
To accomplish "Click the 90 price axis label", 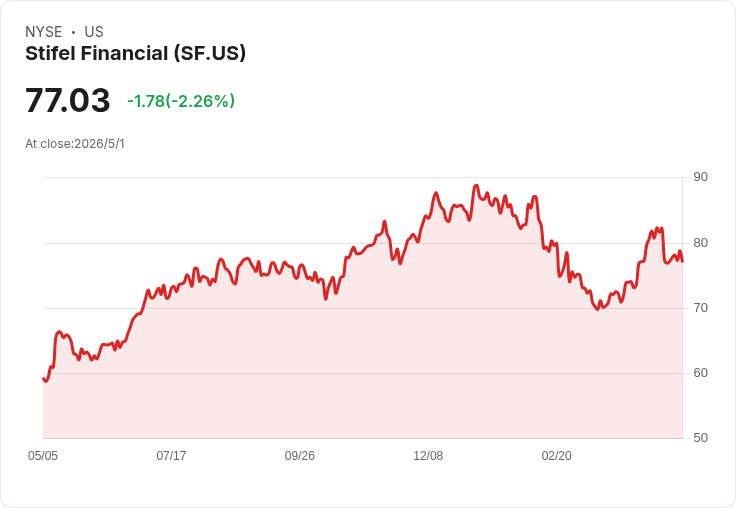I will coord(700,177).
